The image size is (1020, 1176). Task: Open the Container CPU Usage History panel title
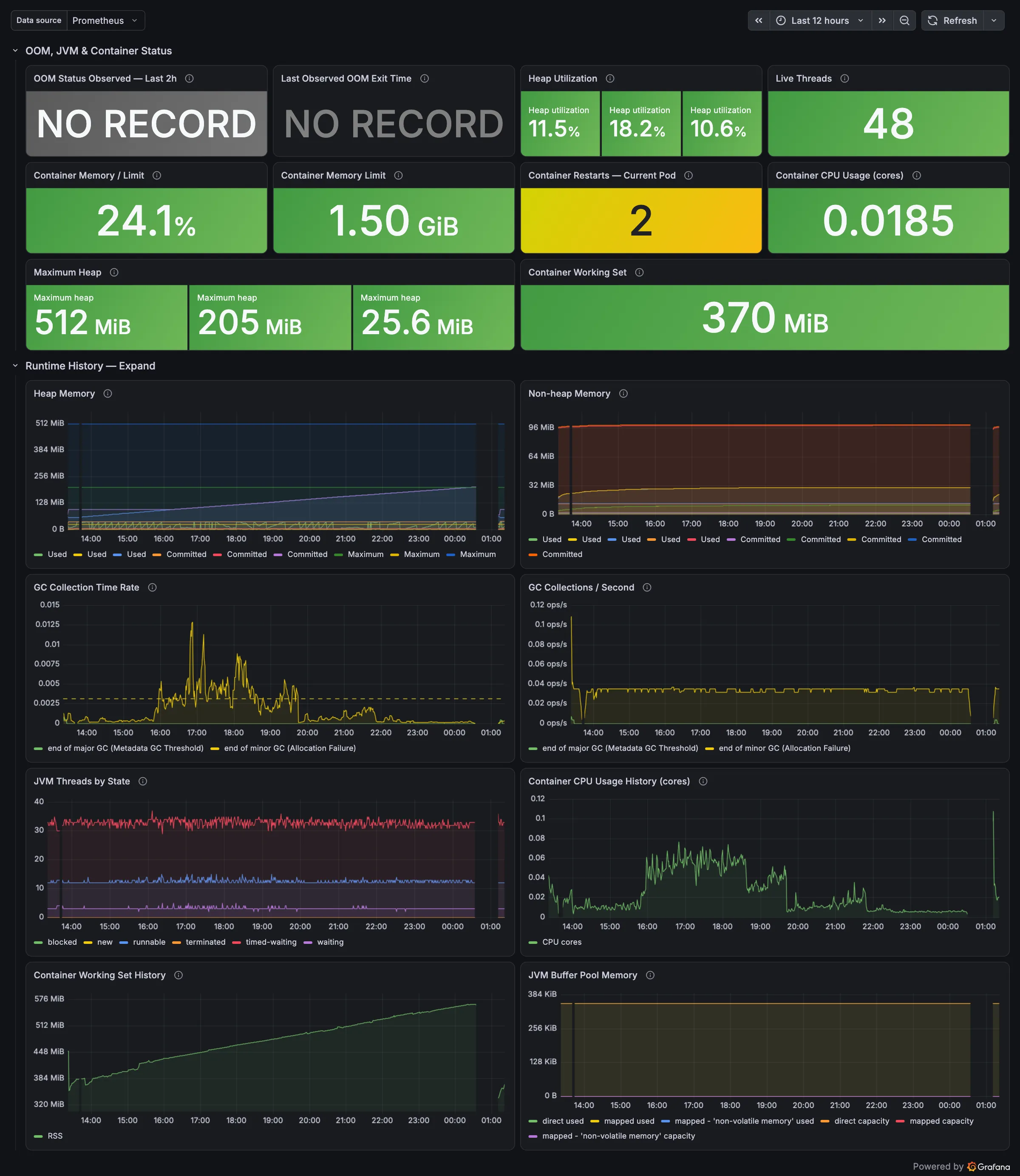[x=609, y=781]
